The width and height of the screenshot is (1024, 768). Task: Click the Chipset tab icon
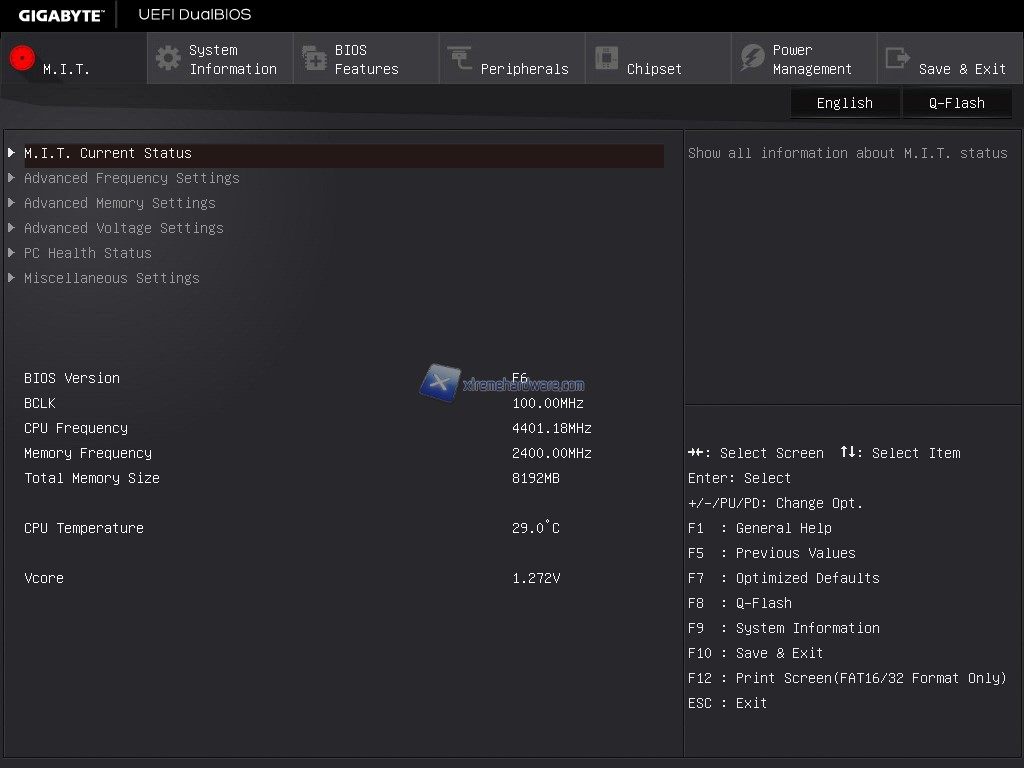pyautogui.click(x=606, y=58)
